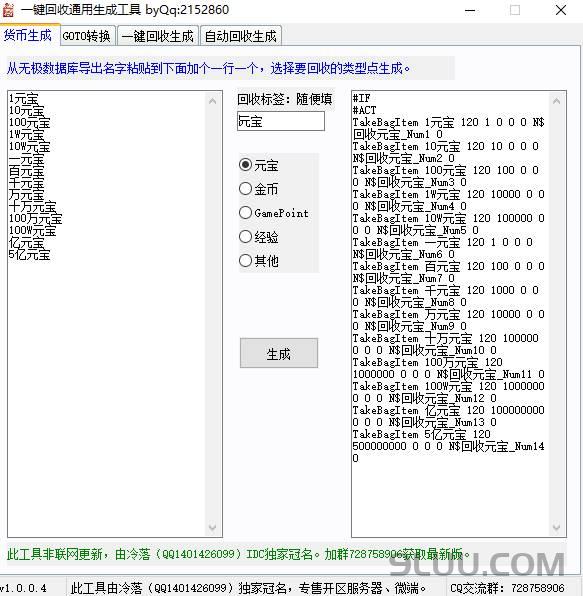Viewport: 583px width, 596px height.
Task: Click the line '亿元宝' in left list
Action: 27,243
